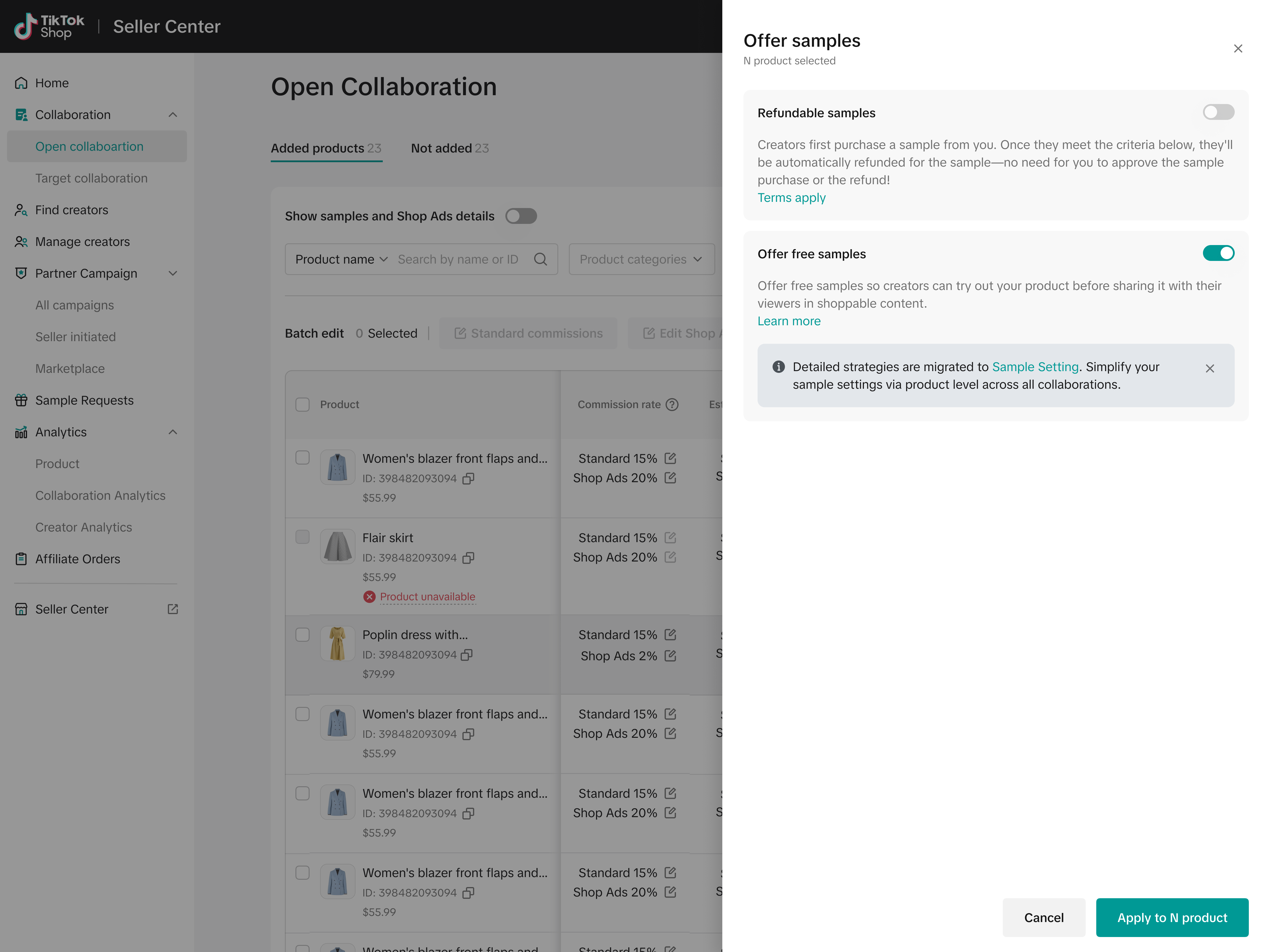Copy the Flair skirt product ID
1270x952 pixels.
[469, 558]
